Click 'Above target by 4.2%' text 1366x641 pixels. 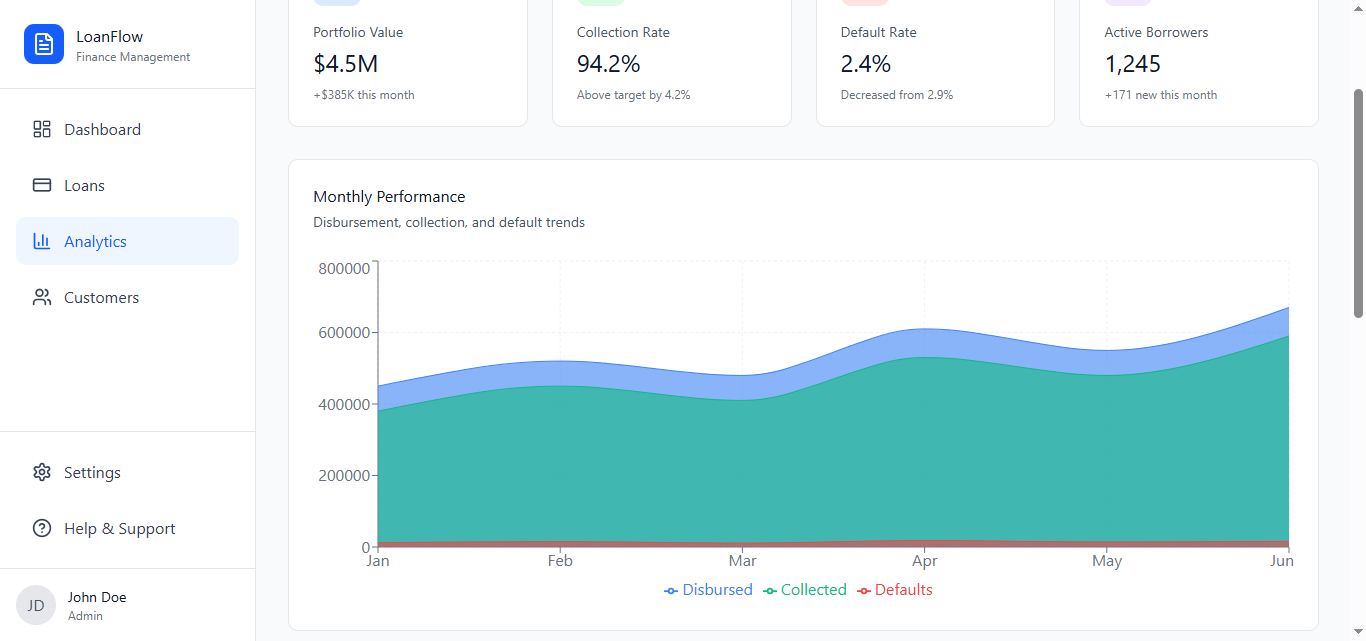(634, 95)
